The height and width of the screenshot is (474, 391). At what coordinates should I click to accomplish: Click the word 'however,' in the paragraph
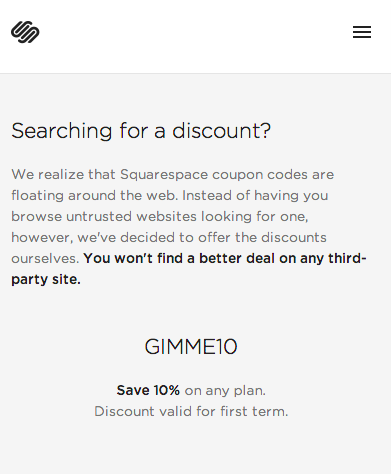tap(42, 238)
